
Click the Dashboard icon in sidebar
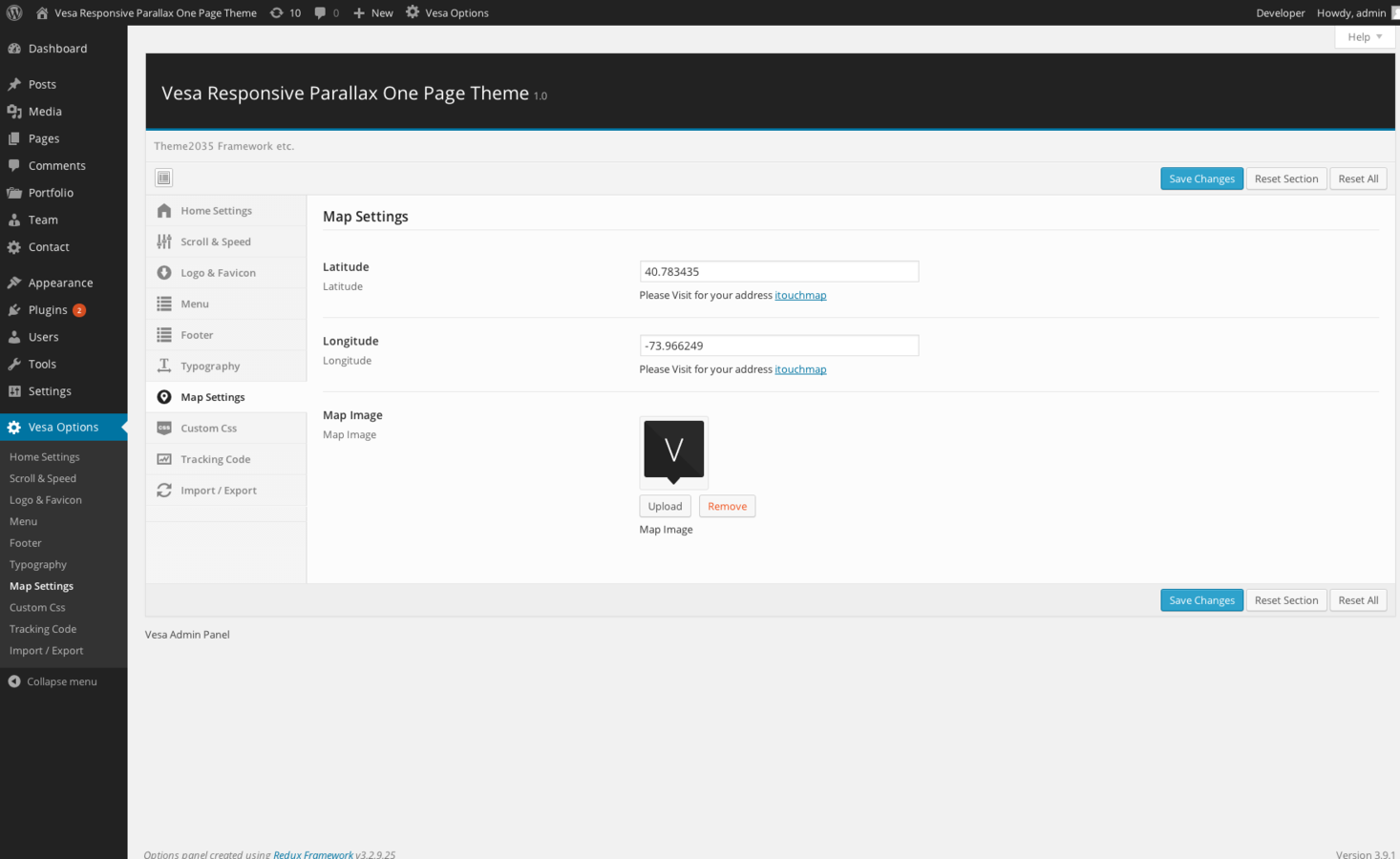click(14, 49)
